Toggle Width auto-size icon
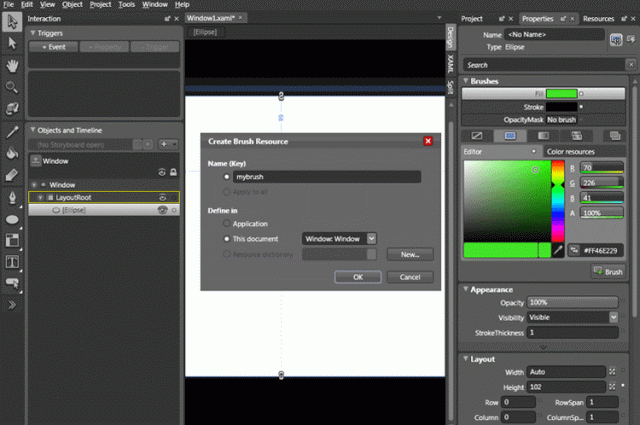Screen dimensions: 640x425 click(x=612, y=372)
